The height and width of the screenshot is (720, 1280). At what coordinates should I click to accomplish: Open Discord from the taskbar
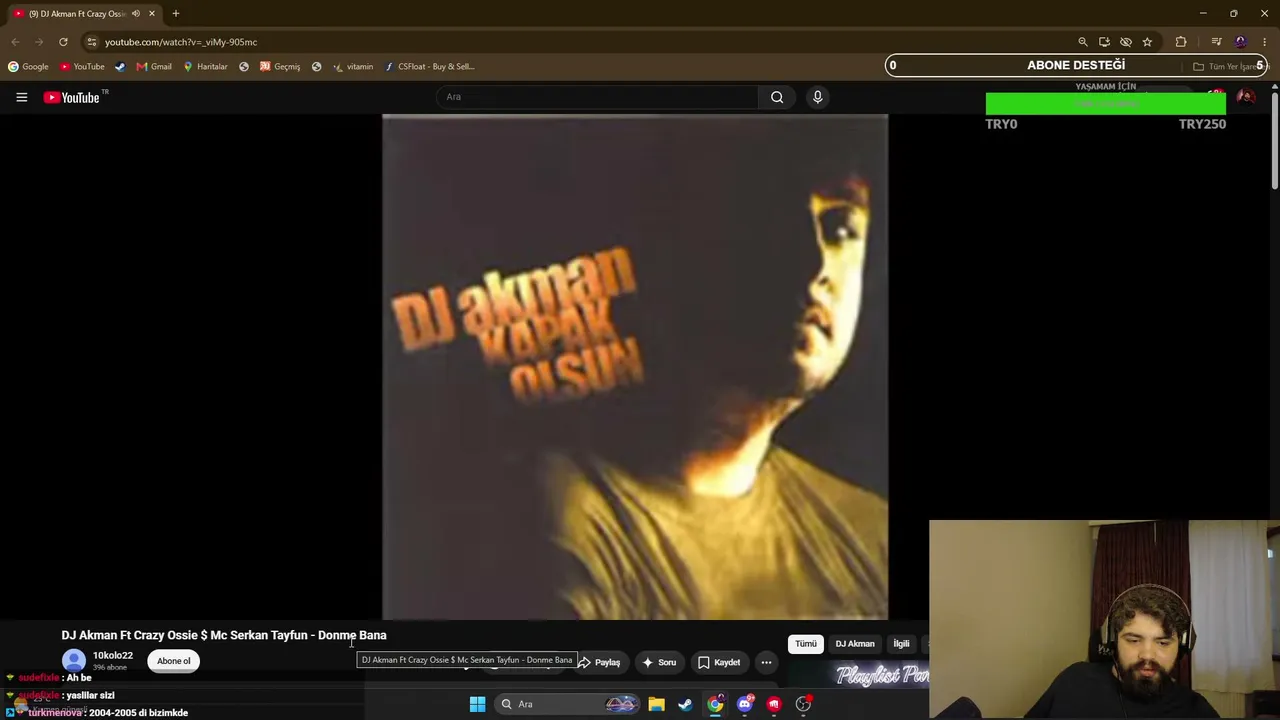745,704
